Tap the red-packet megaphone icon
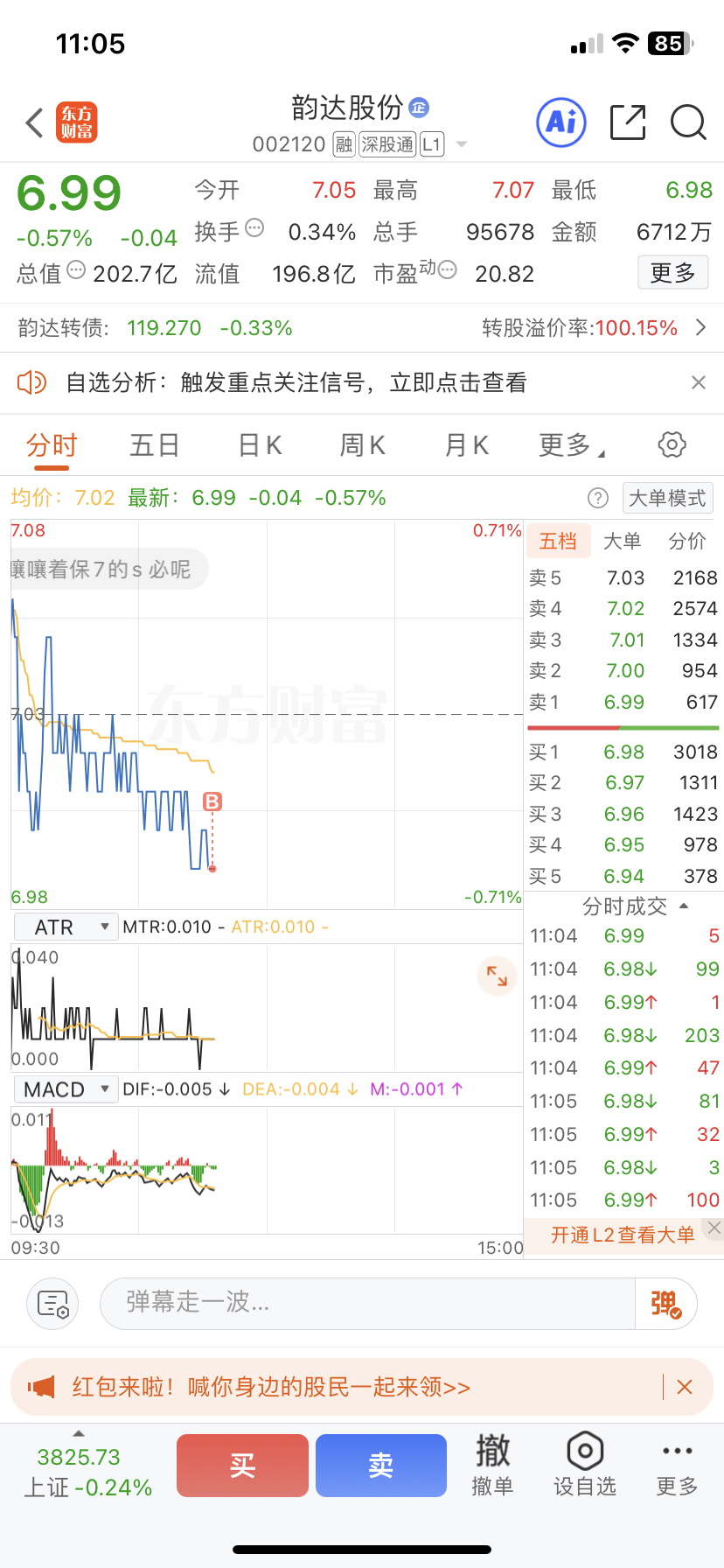 tap(41, 1387)
